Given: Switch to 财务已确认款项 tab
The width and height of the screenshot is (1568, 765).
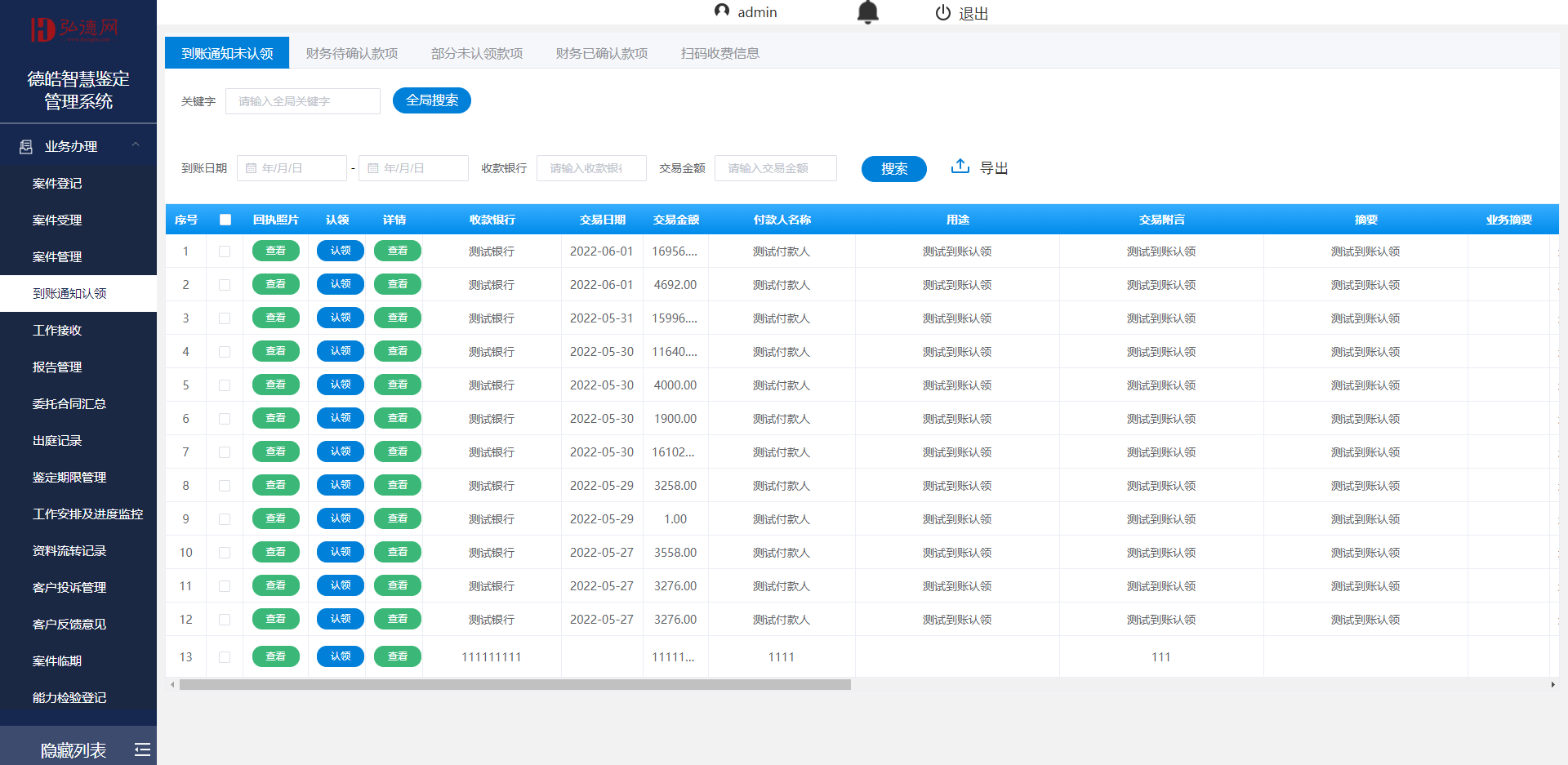Looking at the screenshot, I should tap(602, 53).
